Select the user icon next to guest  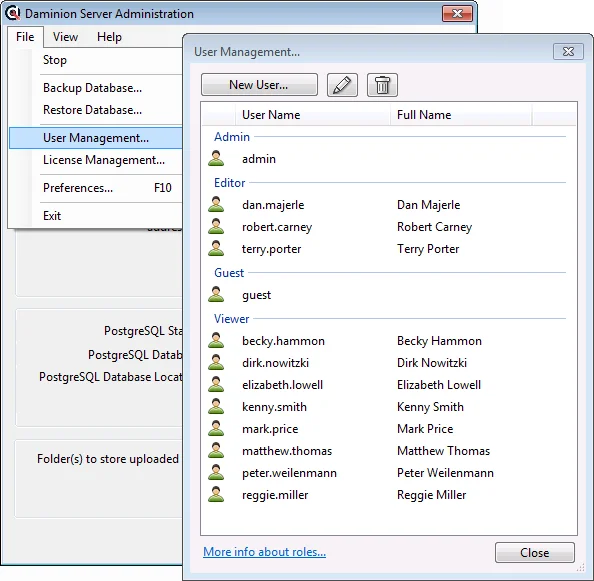click(216, 294)
